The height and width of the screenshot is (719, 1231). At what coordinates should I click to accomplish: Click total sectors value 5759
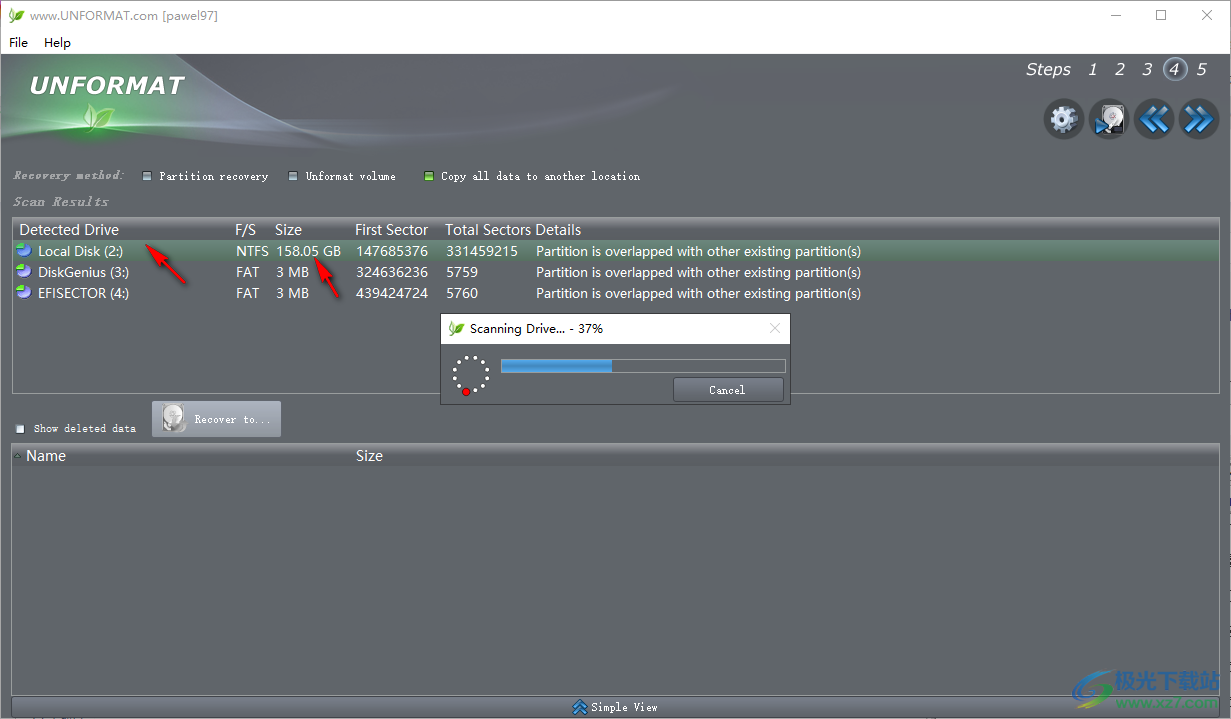(x=462, y=272)
